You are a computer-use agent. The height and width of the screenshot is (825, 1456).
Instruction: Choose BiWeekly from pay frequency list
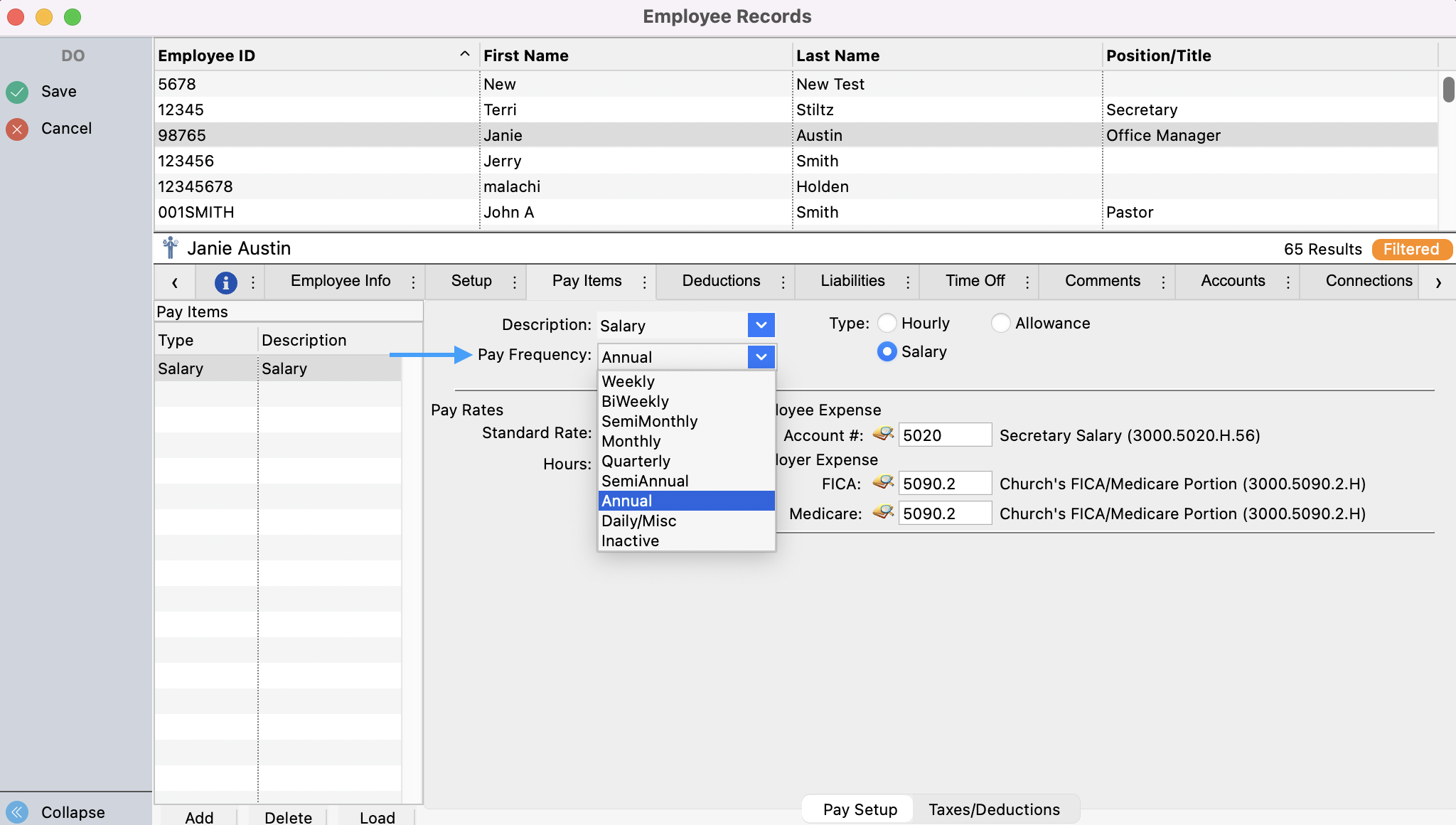tap(635, 402)
